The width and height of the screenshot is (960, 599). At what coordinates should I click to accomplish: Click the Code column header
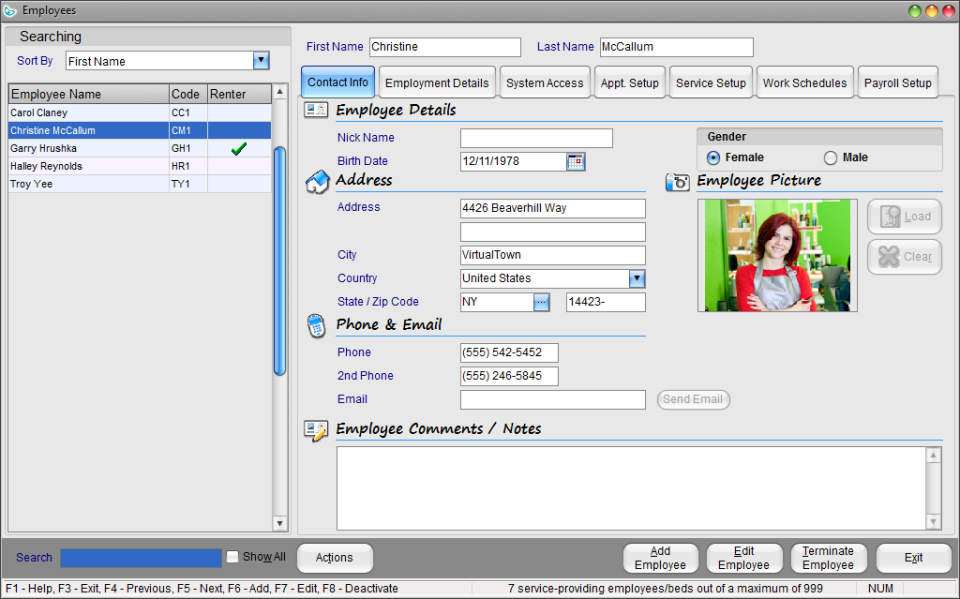(x=188, y=94)
